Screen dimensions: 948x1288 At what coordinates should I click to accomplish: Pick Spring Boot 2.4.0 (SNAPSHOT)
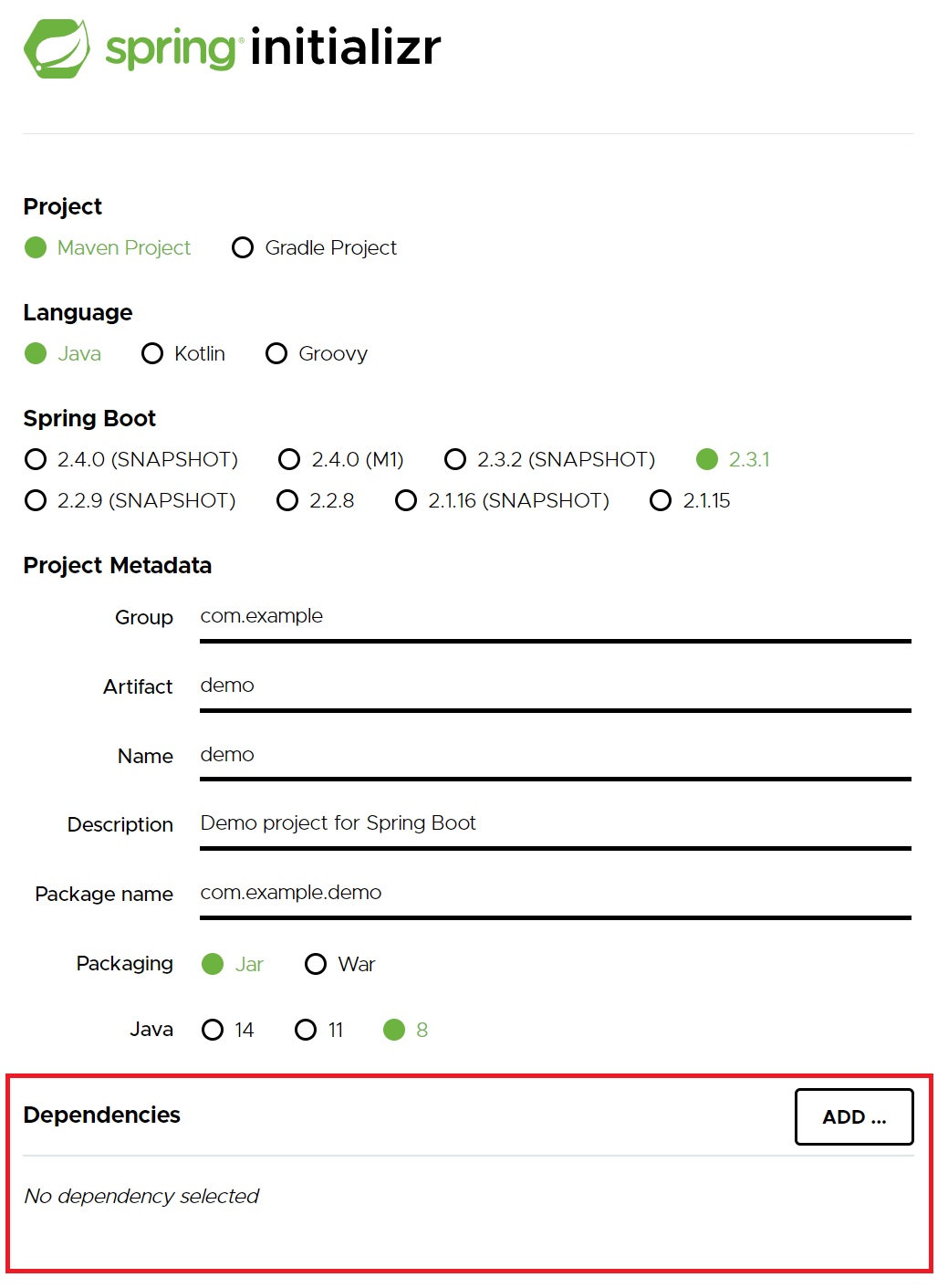[x=131, y=459]
